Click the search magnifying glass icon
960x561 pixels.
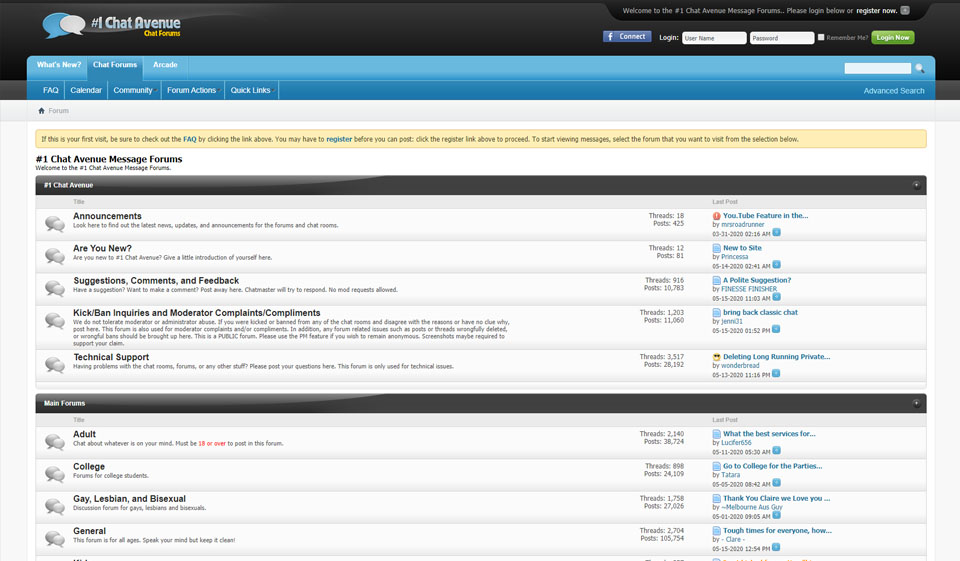[x=920, y=69]
